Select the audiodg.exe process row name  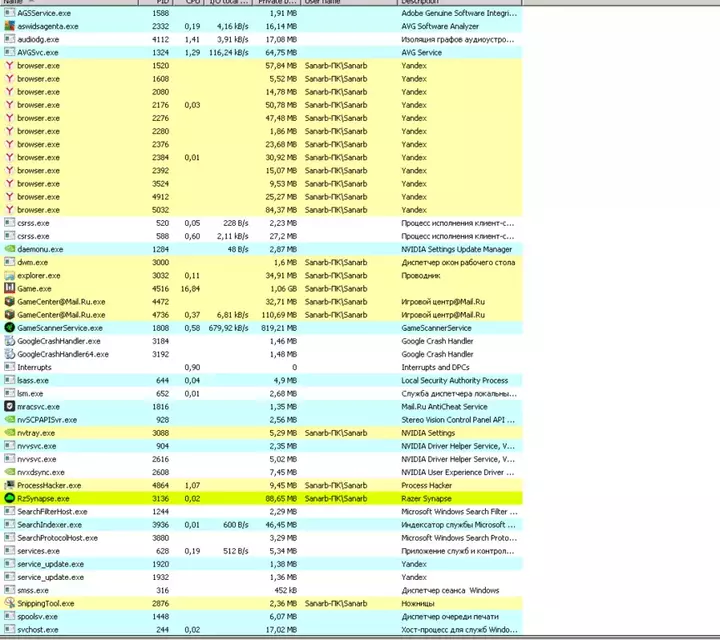tap(38, 39)
